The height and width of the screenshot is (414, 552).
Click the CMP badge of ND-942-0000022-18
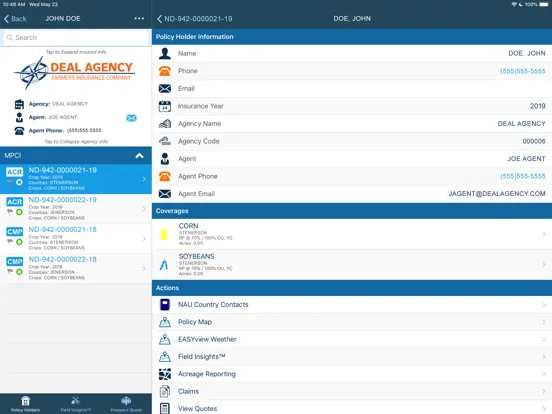pos(15,262)
